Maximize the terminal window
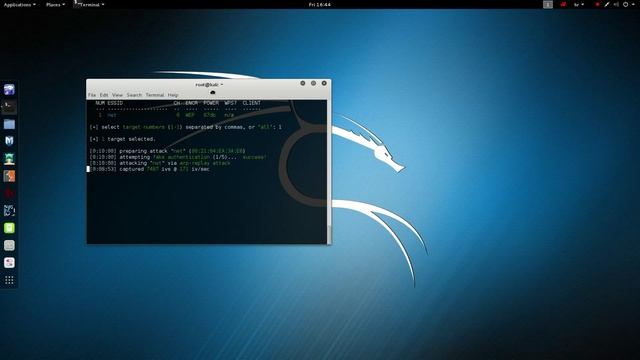This screenshot has height=360, width=640. [x=313, y=83]
